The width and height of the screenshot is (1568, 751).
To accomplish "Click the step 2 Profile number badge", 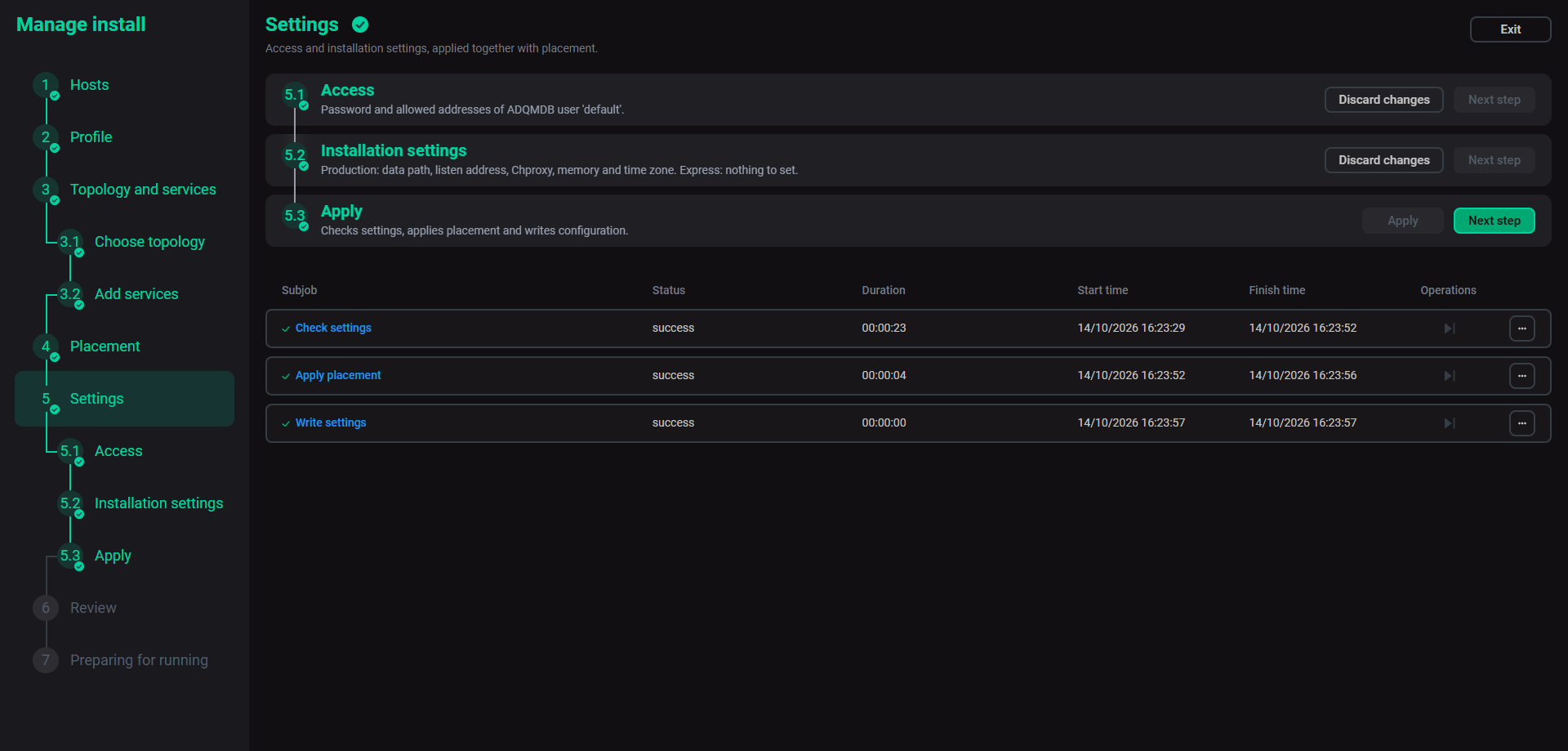I will coord(46,137).
